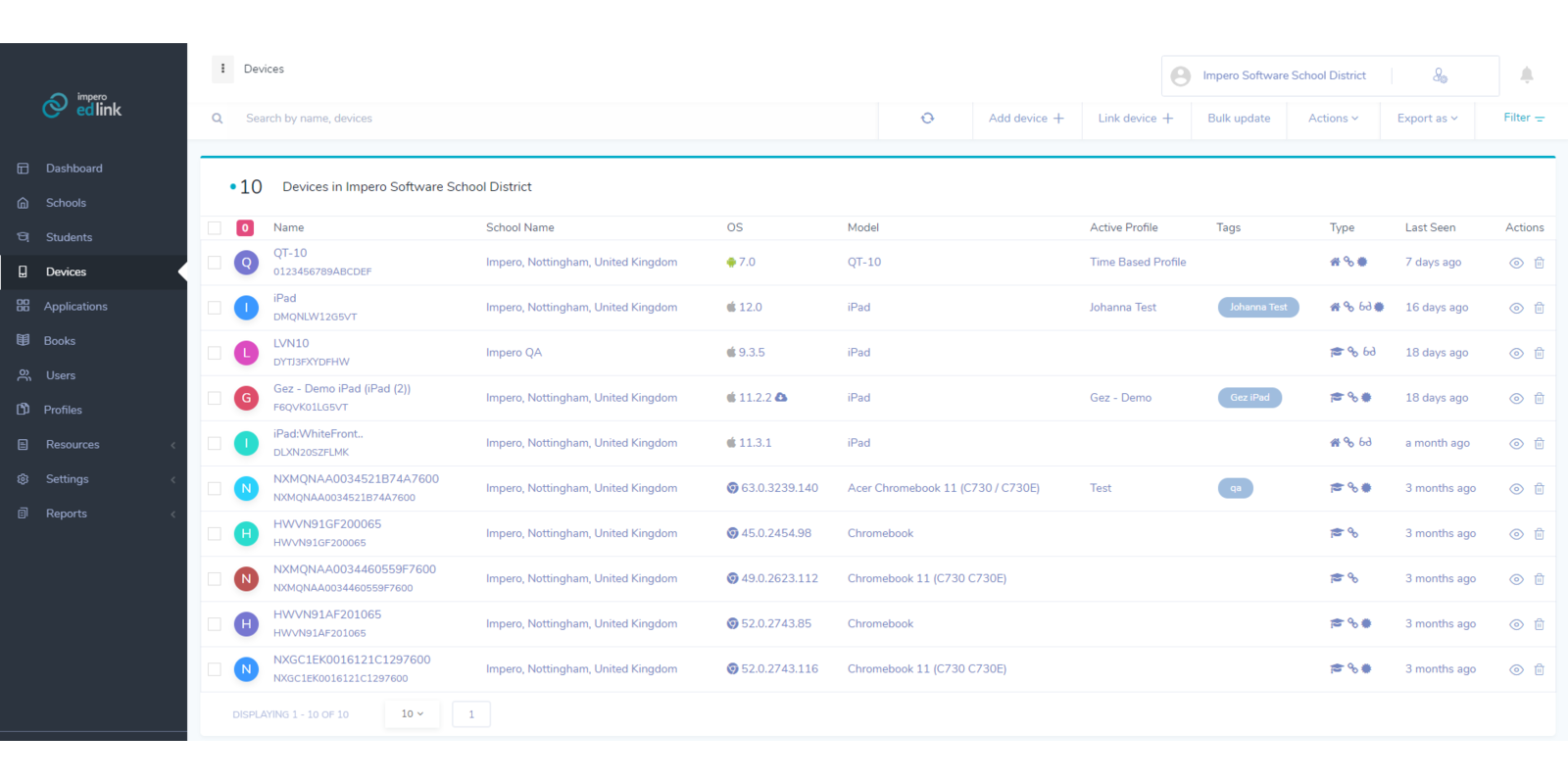Select checkbox for Gez - Demo iPad
1568x784 pixels.
tap(215, 398)
